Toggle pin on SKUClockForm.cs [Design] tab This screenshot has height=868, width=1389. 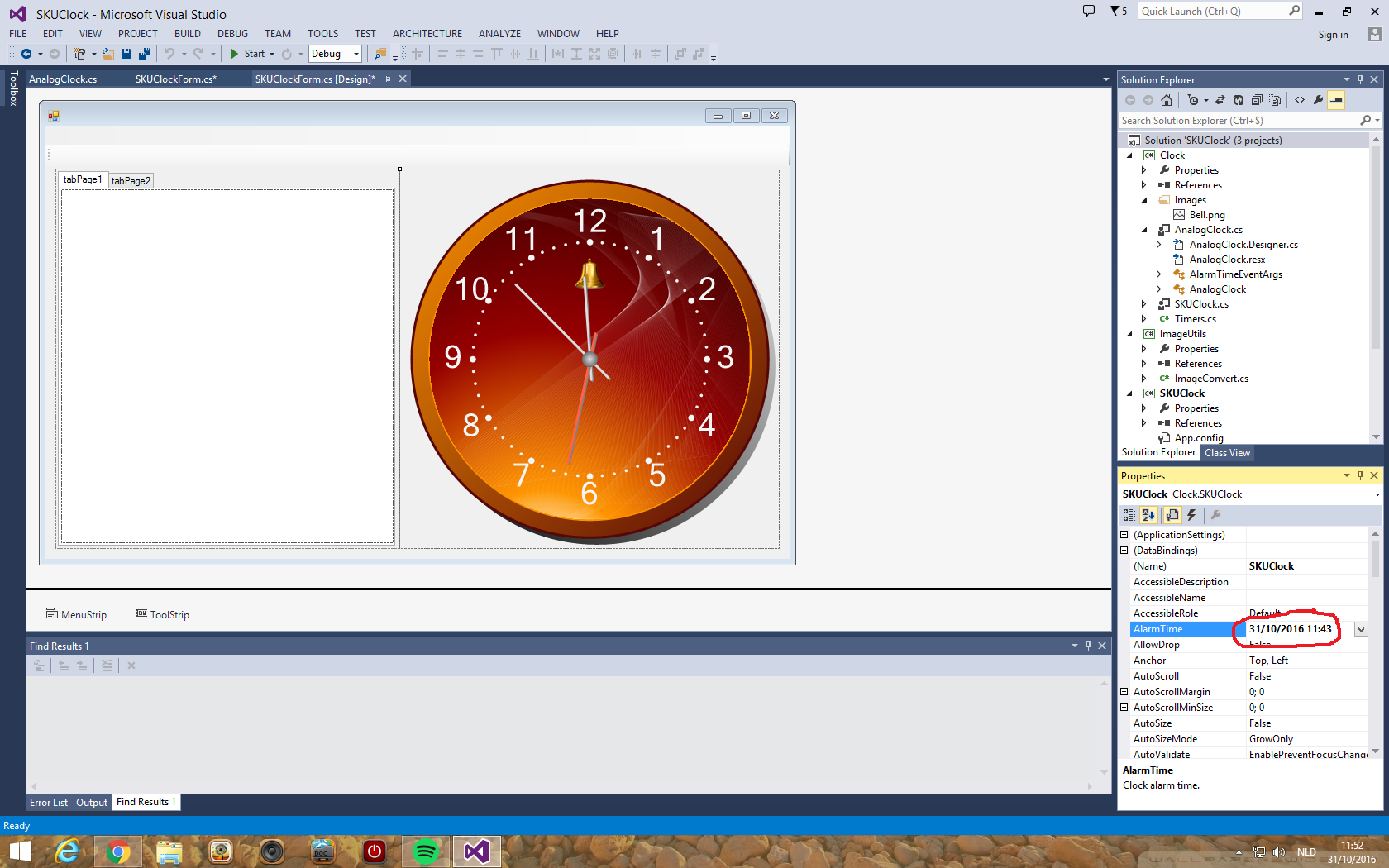387,79
